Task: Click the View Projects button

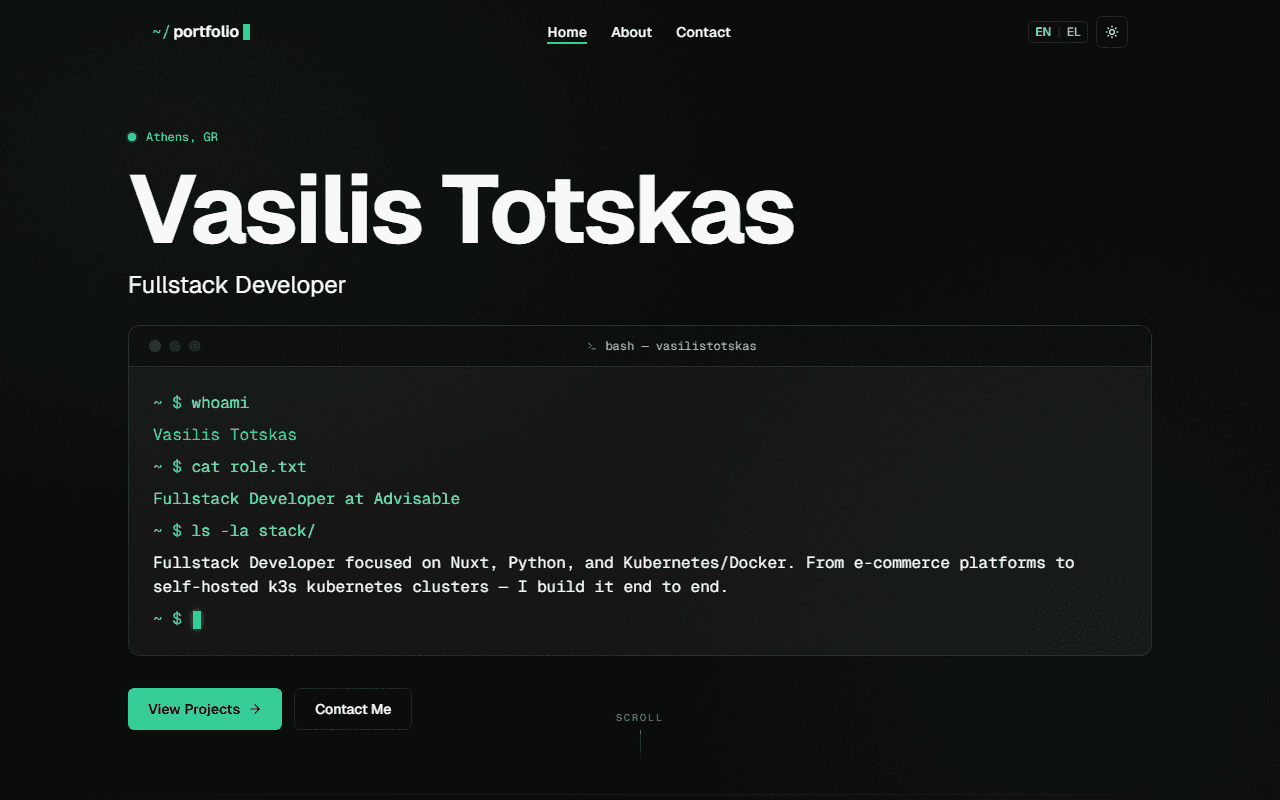Action: 204,709
